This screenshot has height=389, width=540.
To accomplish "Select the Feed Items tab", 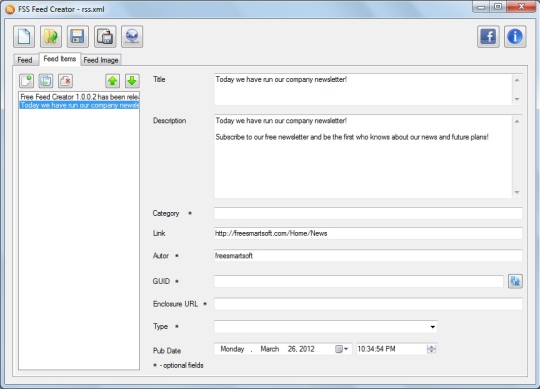I will click(x=60, y=59).
